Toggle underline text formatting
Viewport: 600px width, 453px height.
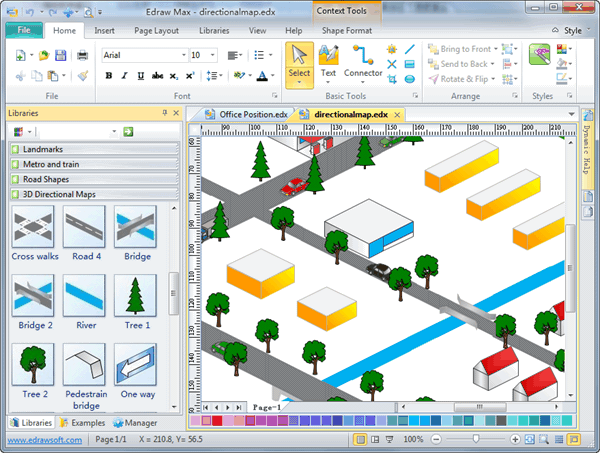click(140, 75)
